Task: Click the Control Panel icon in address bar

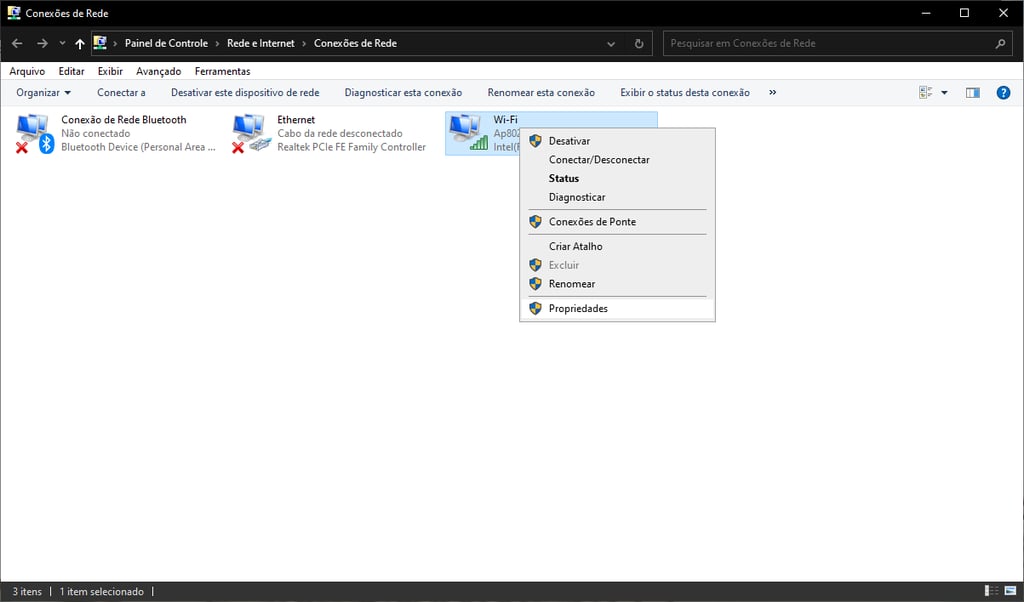Action: click(100, 43)
